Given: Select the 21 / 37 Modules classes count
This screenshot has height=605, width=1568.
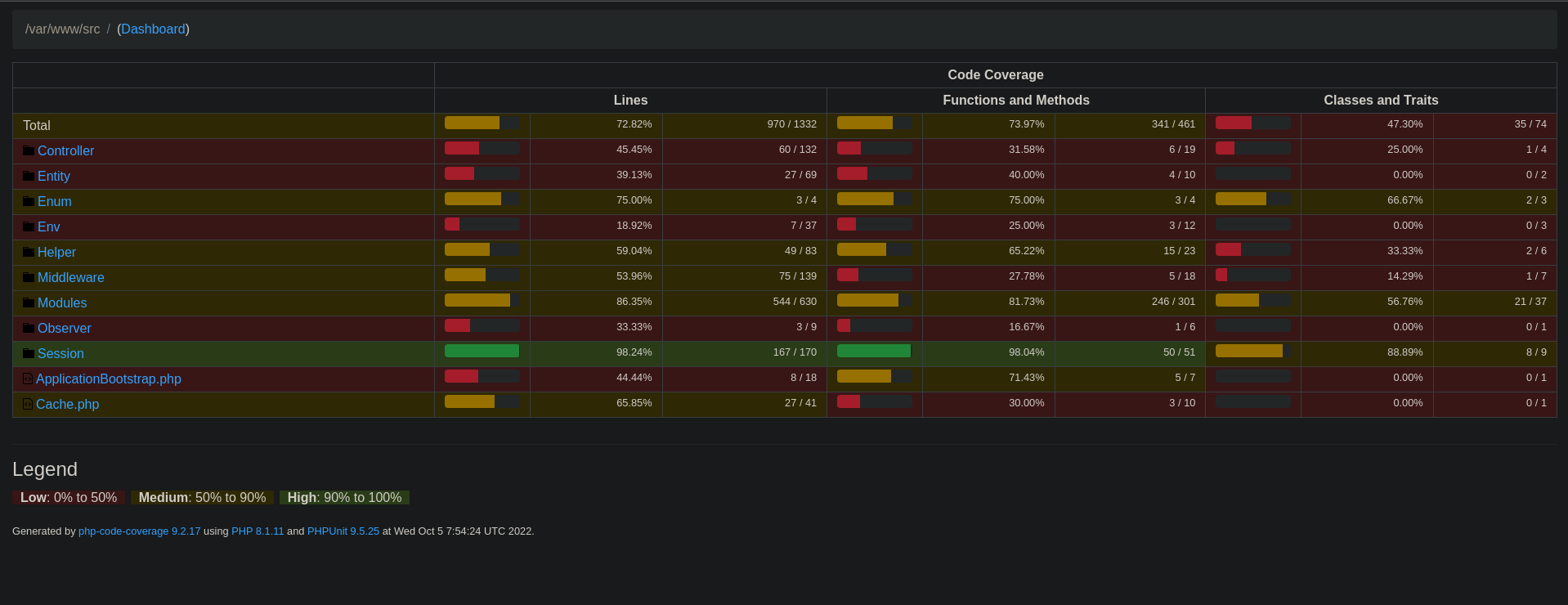Looking at the screenshot, I should click(x=1530, y=302).
